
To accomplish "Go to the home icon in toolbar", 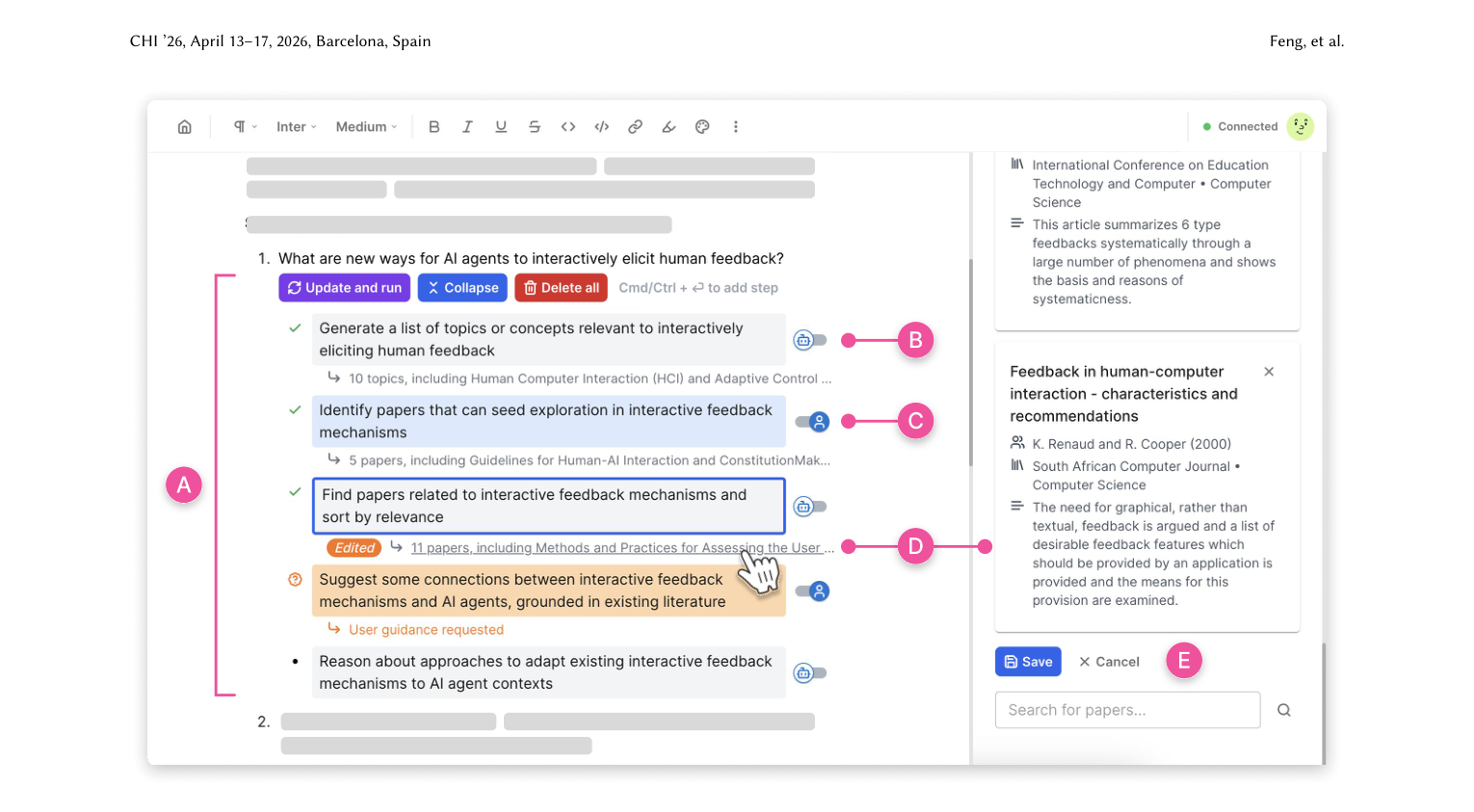I will point(185,127).
